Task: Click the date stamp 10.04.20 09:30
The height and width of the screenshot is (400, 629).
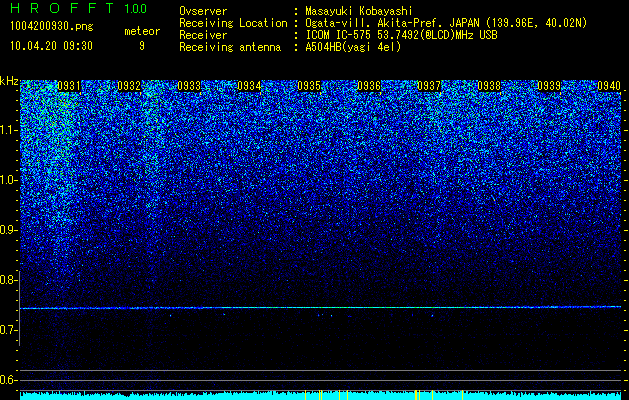Action: coord(51,46)
